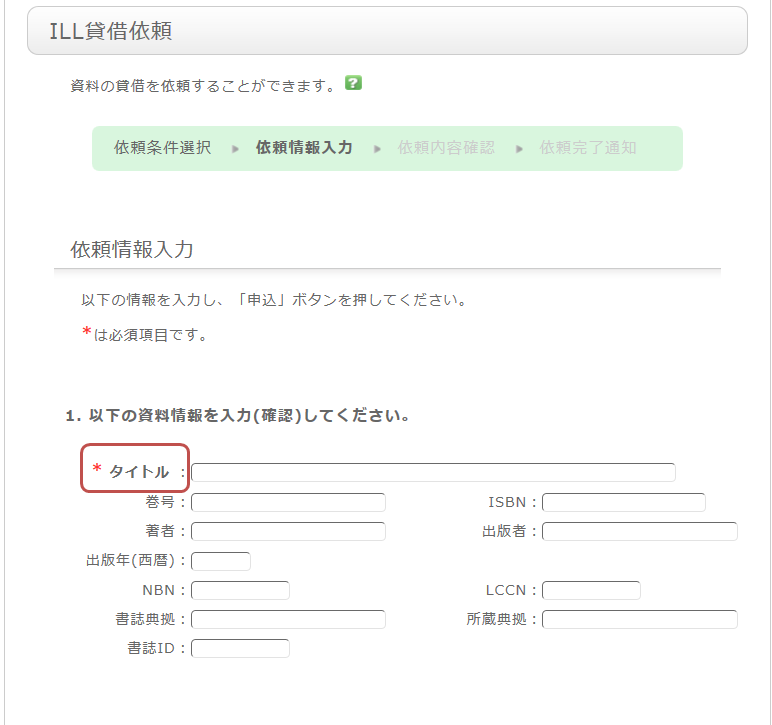772x725 pixels.
Task: Click the 依頼完了通知 step label
Action: click(x=588, y=148)
